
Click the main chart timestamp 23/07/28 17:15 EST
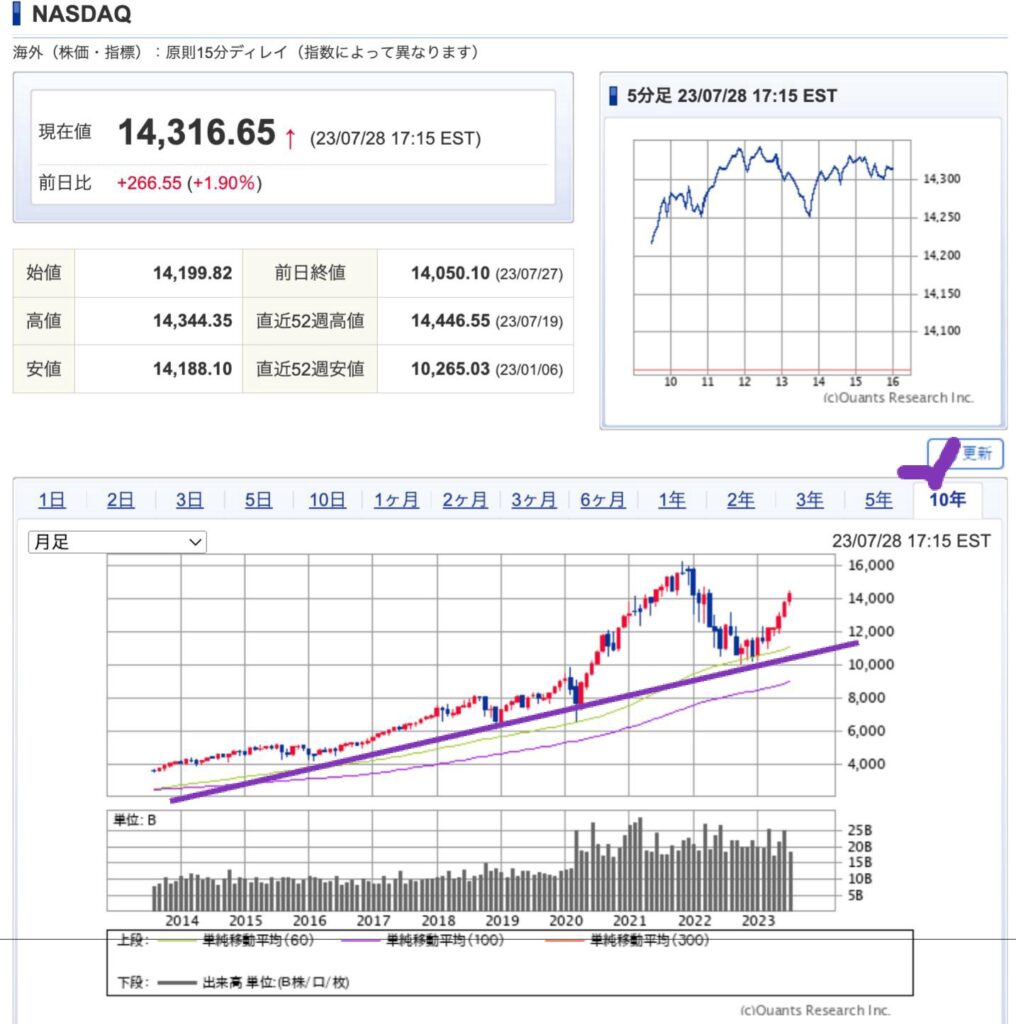point(911,541)
